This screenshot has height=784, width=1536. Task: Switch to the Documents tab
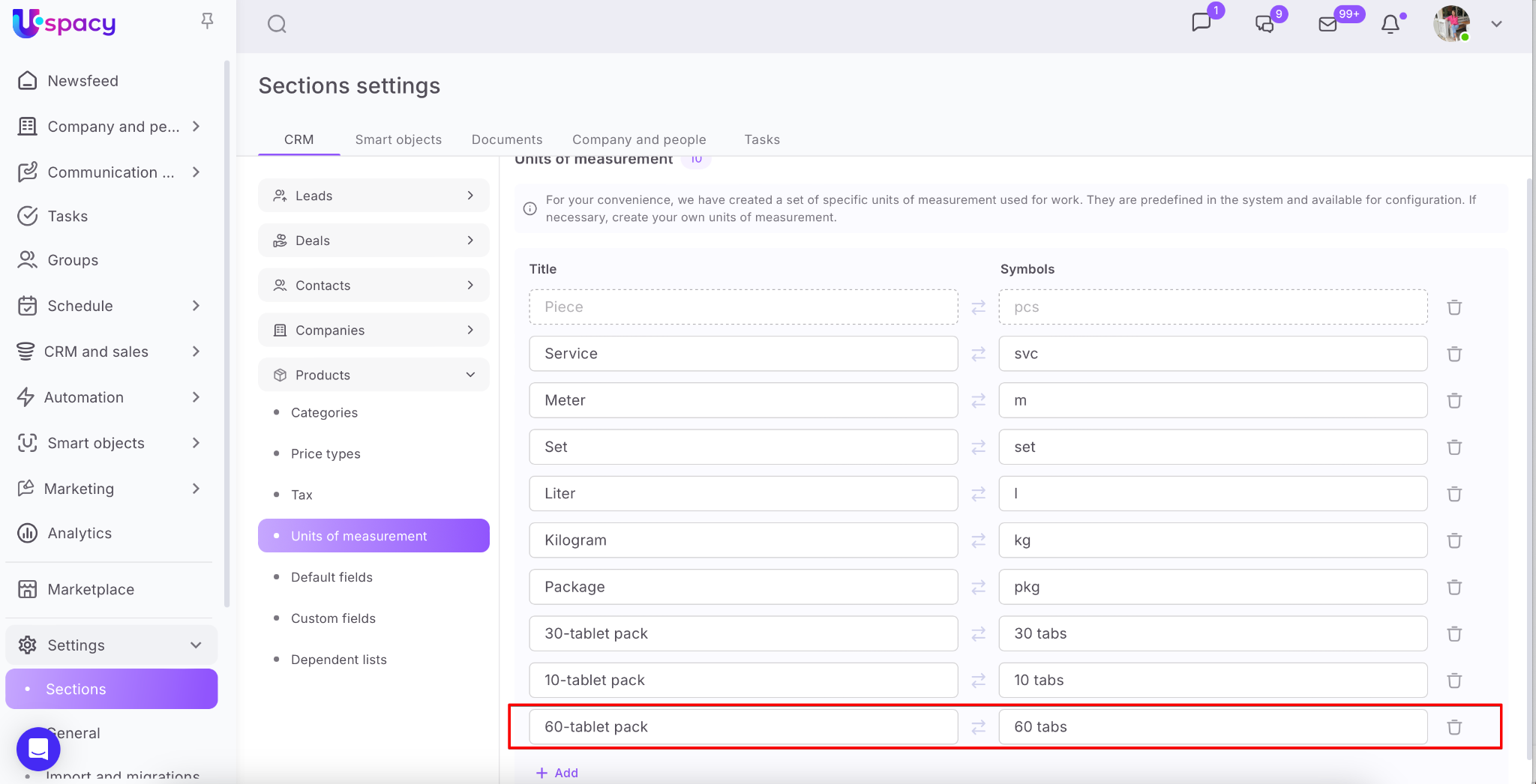506,139
